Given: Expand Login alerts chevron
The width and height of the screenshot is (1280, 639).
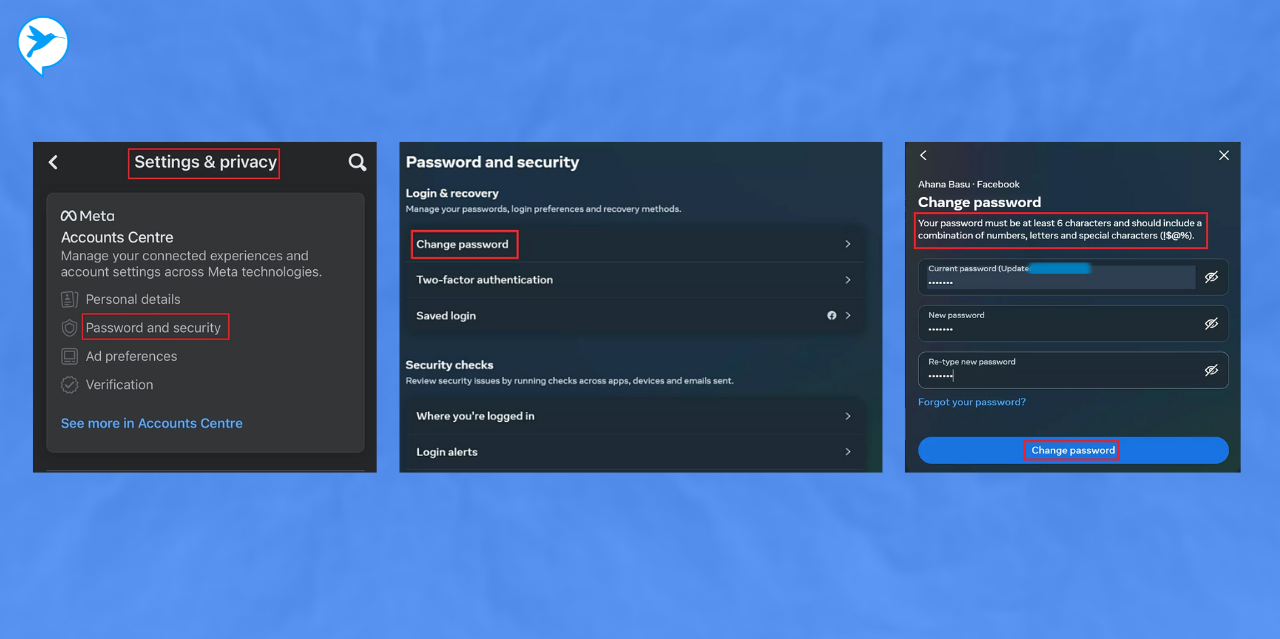Looking at the screenshot, I should point(847,452).
